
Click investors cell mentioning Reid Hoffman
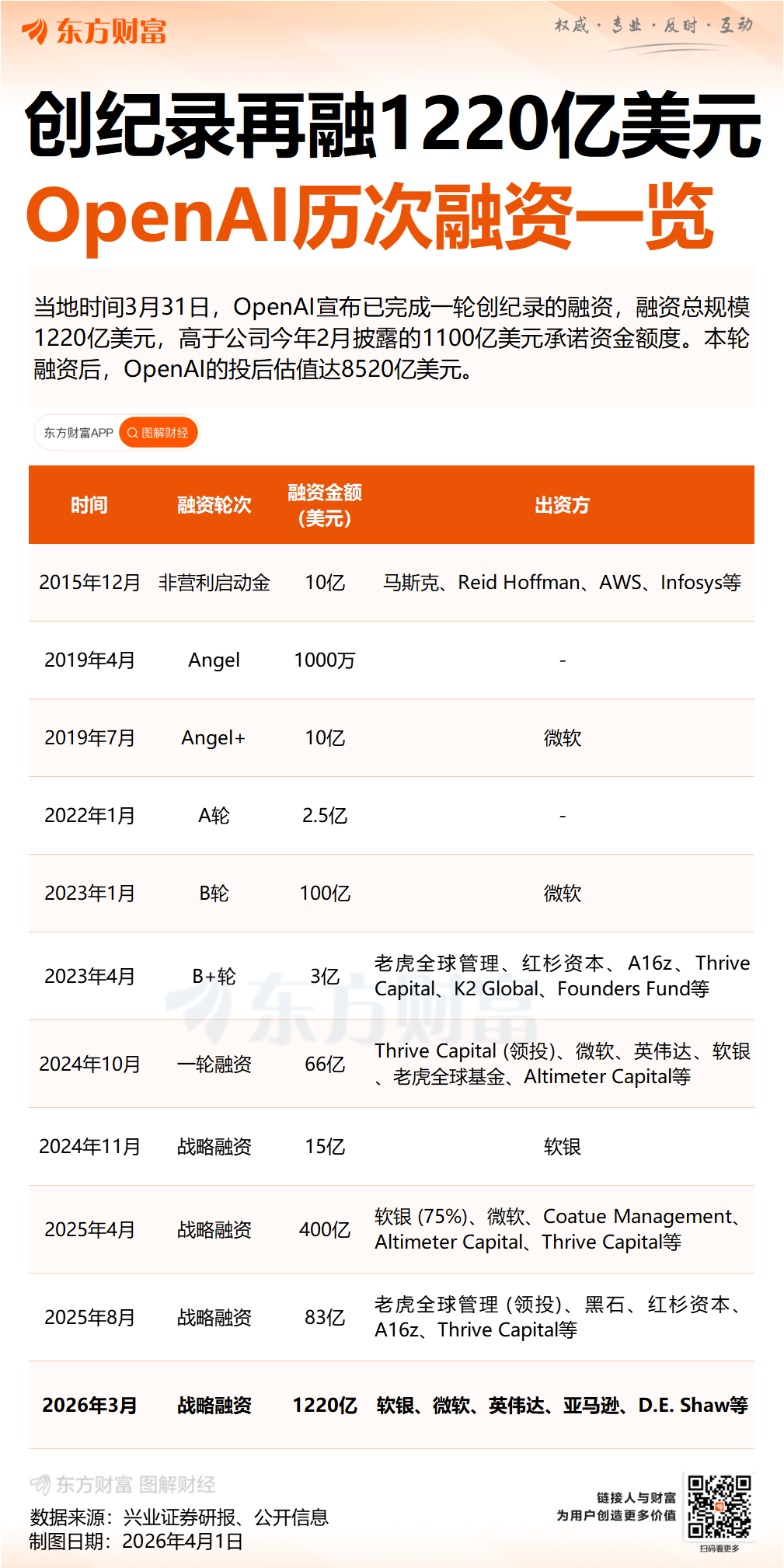pos(562,582)
